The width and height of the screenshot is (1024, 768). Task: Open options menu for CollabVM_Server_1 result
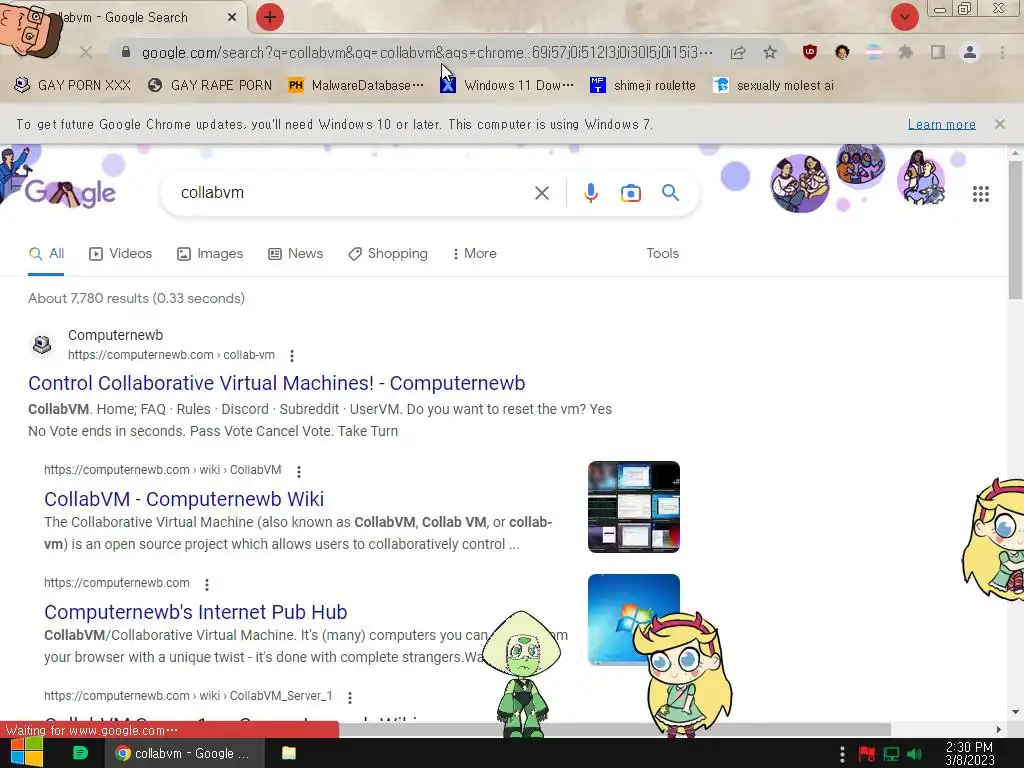[x=349, y=697]
